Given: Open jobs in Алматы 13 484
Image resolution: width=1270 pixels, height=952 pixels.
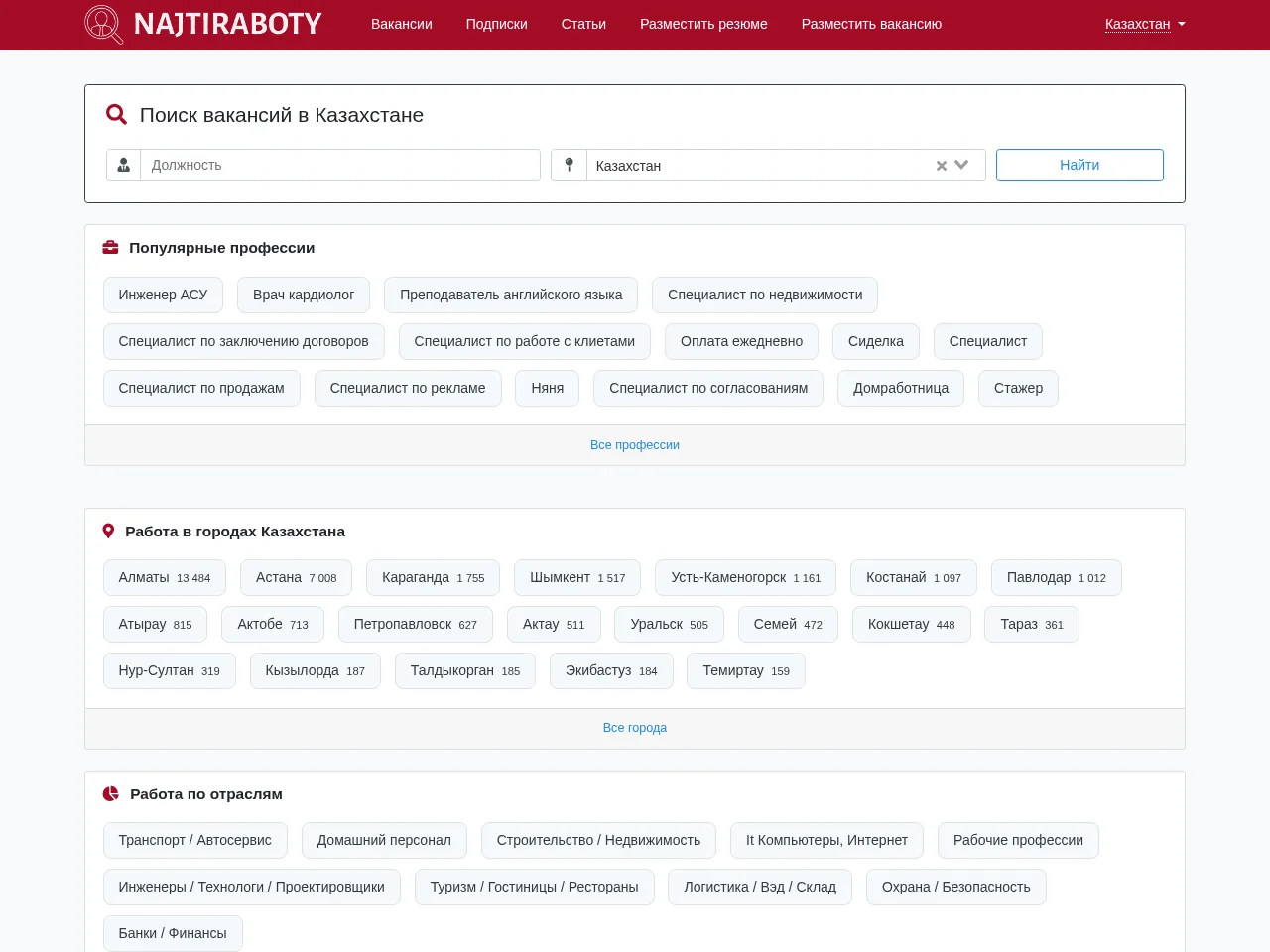Looking at the screenshot, I should [165, 577].
